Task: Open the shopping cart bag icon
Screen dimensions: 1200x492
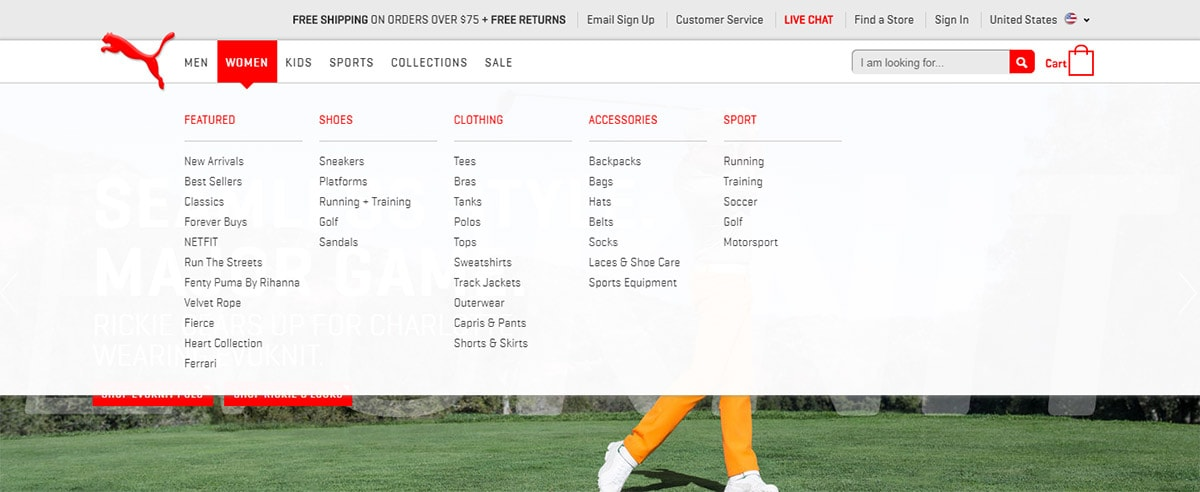Action: pyautogui.click(x=1080, y=62)
